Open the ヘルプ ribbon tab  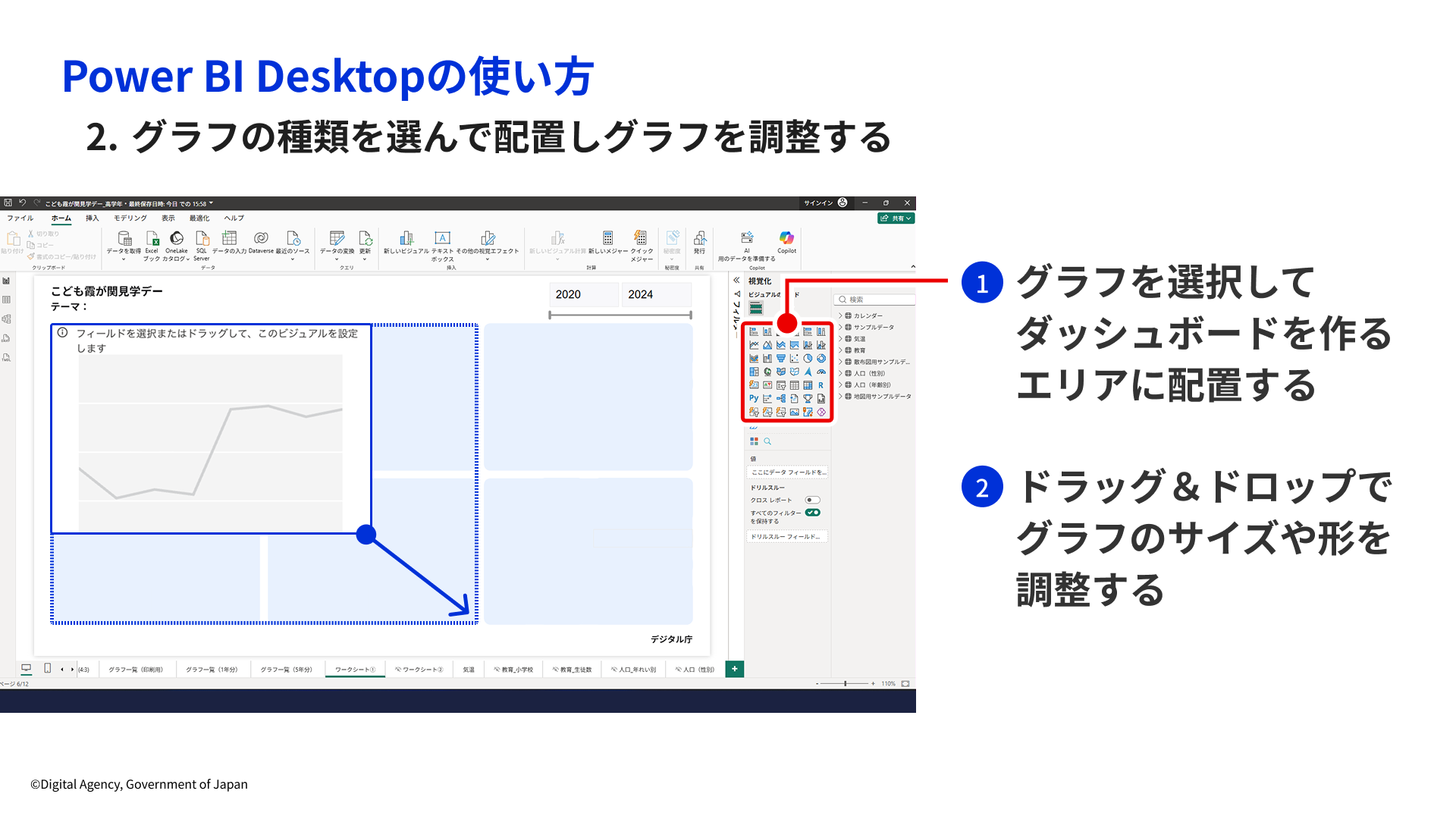point(234,218)
